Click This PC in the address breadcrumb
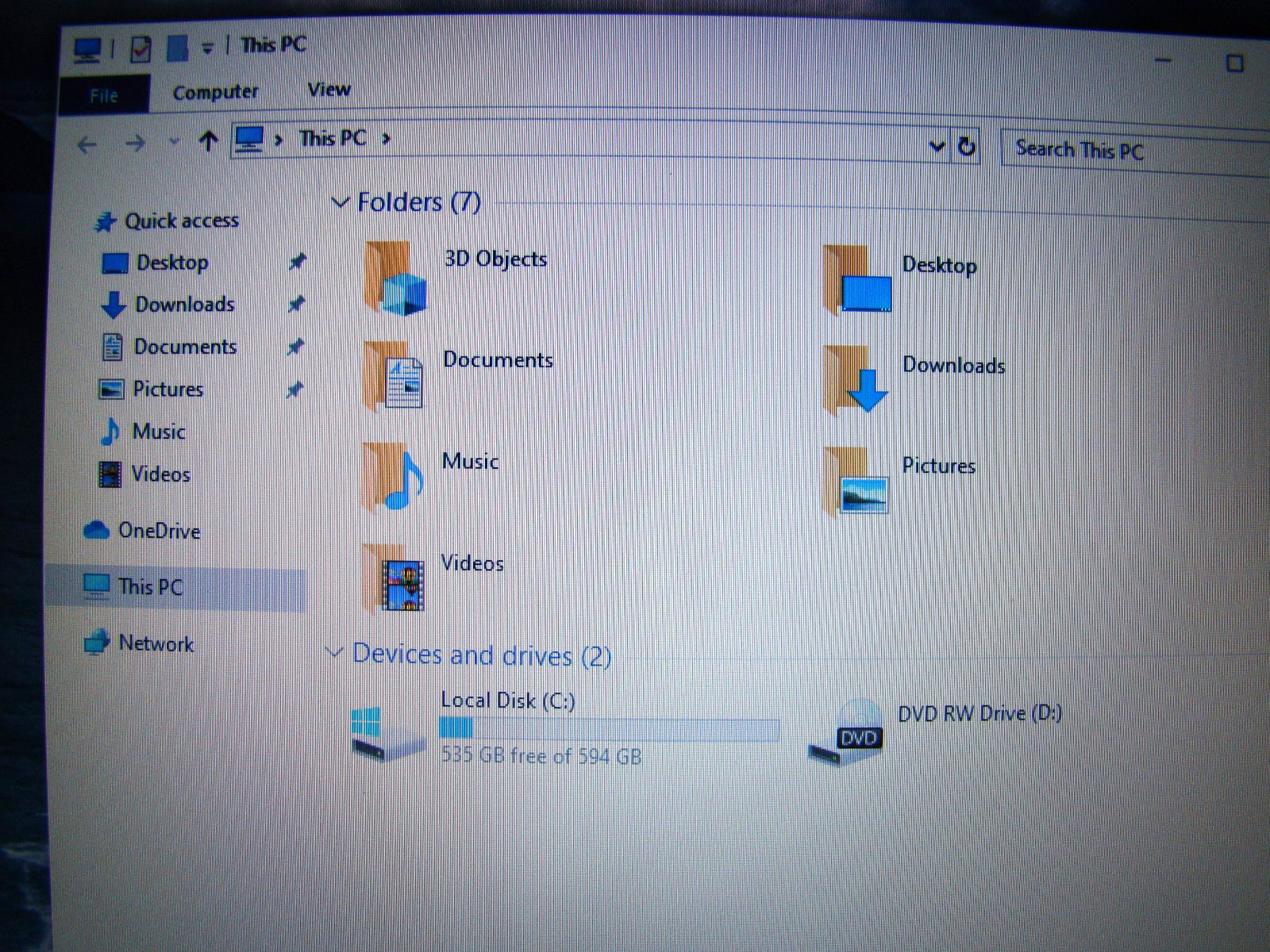This screenshot has width=1270, height=952. [x=332, y=139]
